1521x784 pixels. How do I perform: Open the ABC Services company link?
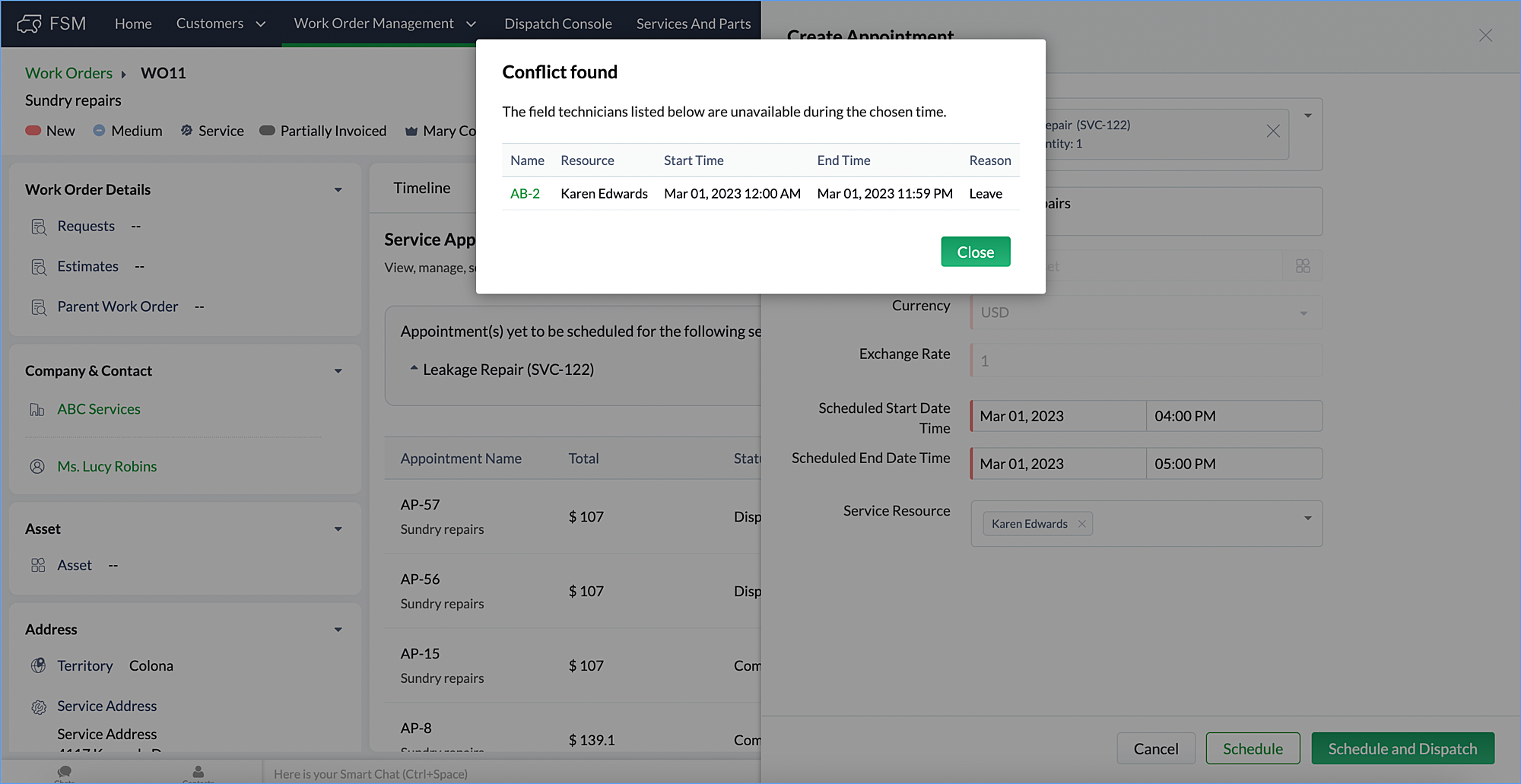coord(99,409)
